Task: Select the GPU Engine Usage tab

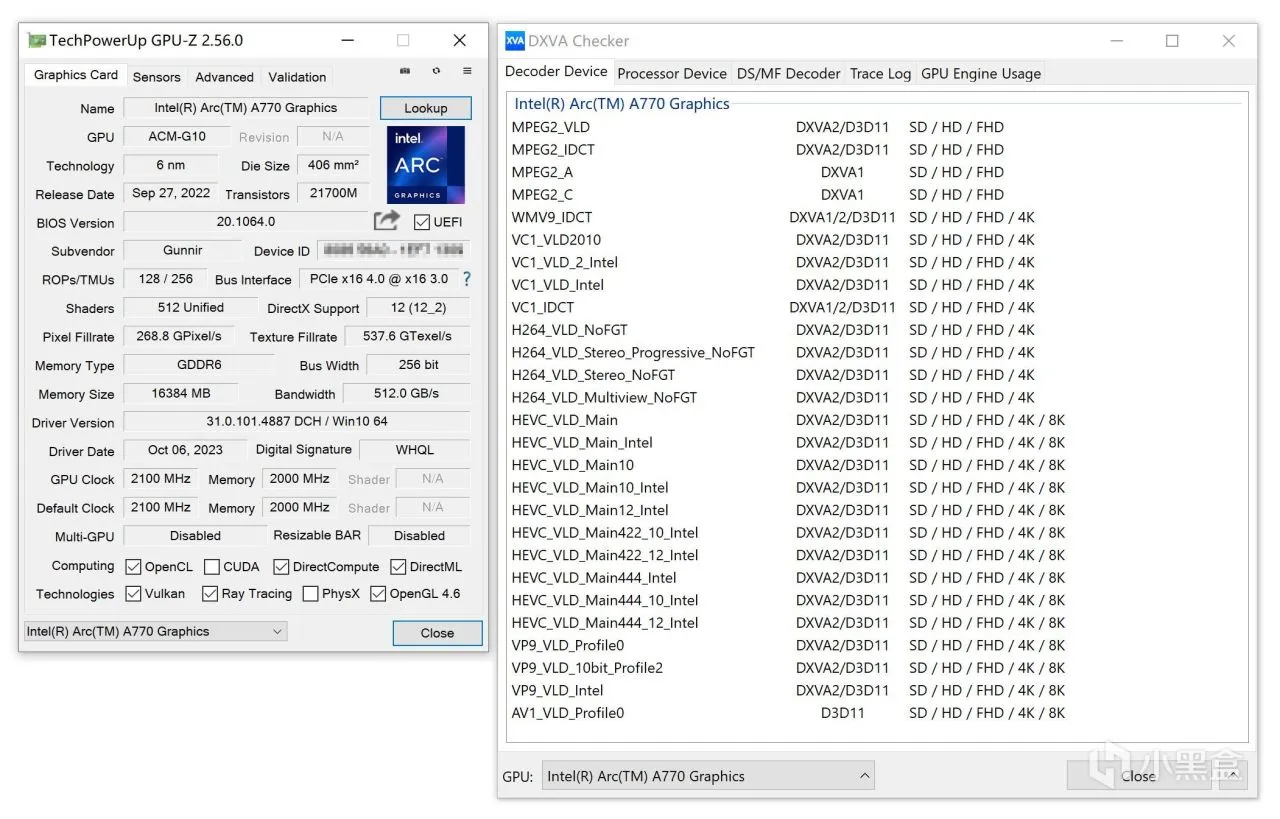Action: [x=981, y=73]
